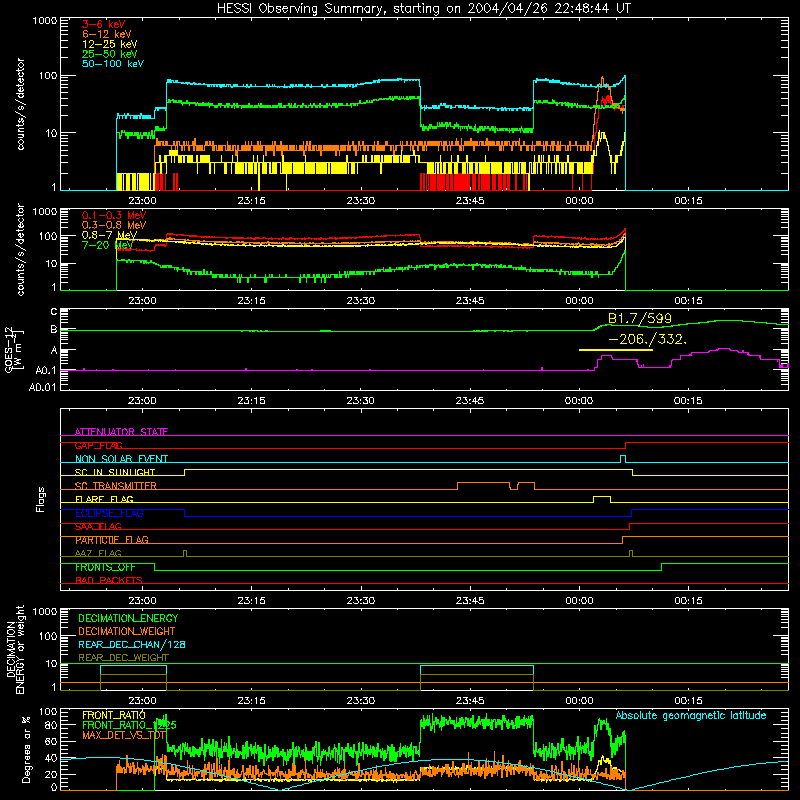Select the Absolute geomagnetic latitude label
Viewport: 800px width, 800px height.
click(x=691, y=716)
